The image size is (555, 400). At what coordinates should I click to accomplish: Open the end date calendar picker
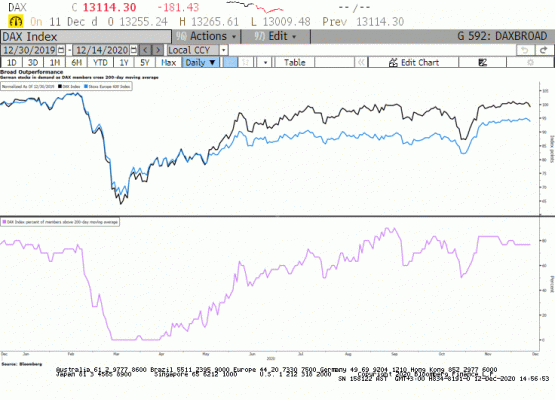(x=133, y=50)
